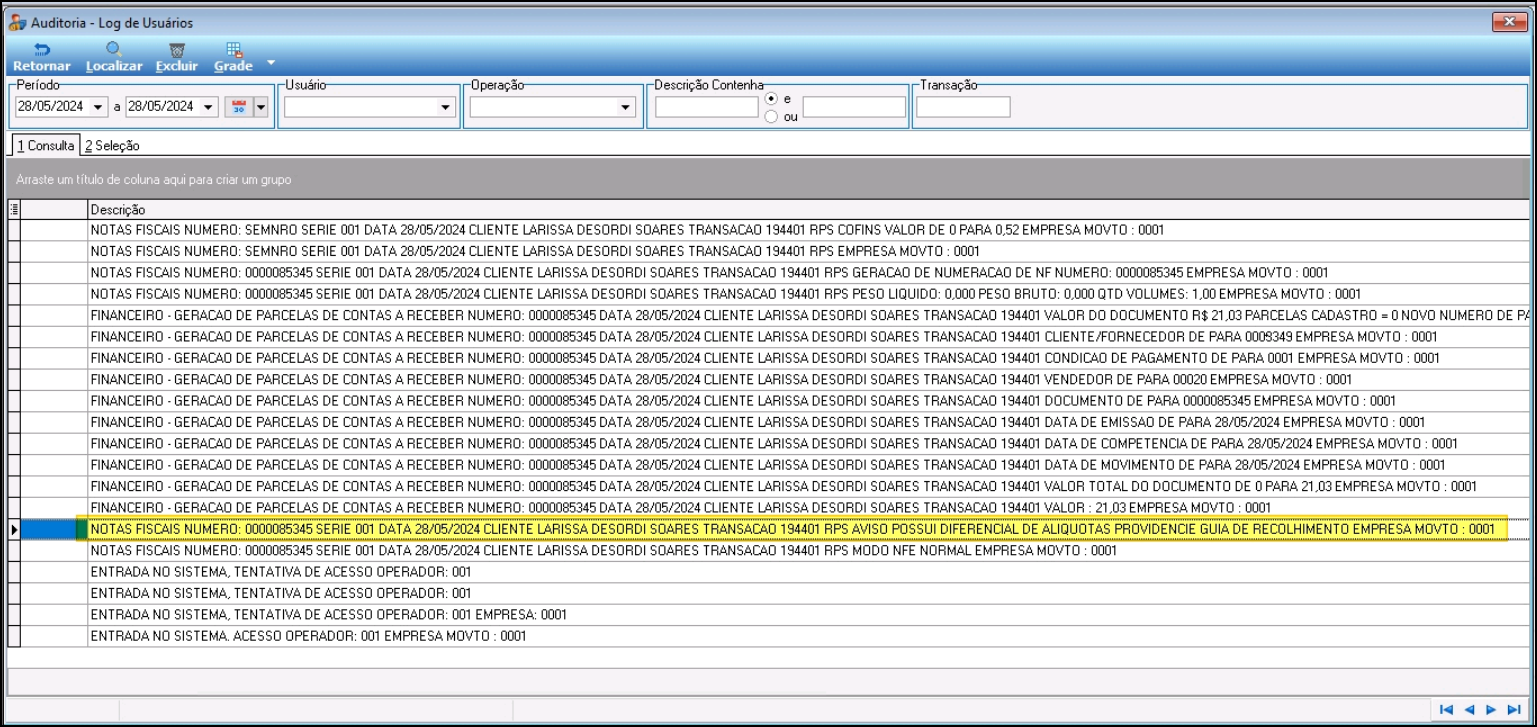
Task: Click the grid column chooser icon
Action: tap(14, 210)
